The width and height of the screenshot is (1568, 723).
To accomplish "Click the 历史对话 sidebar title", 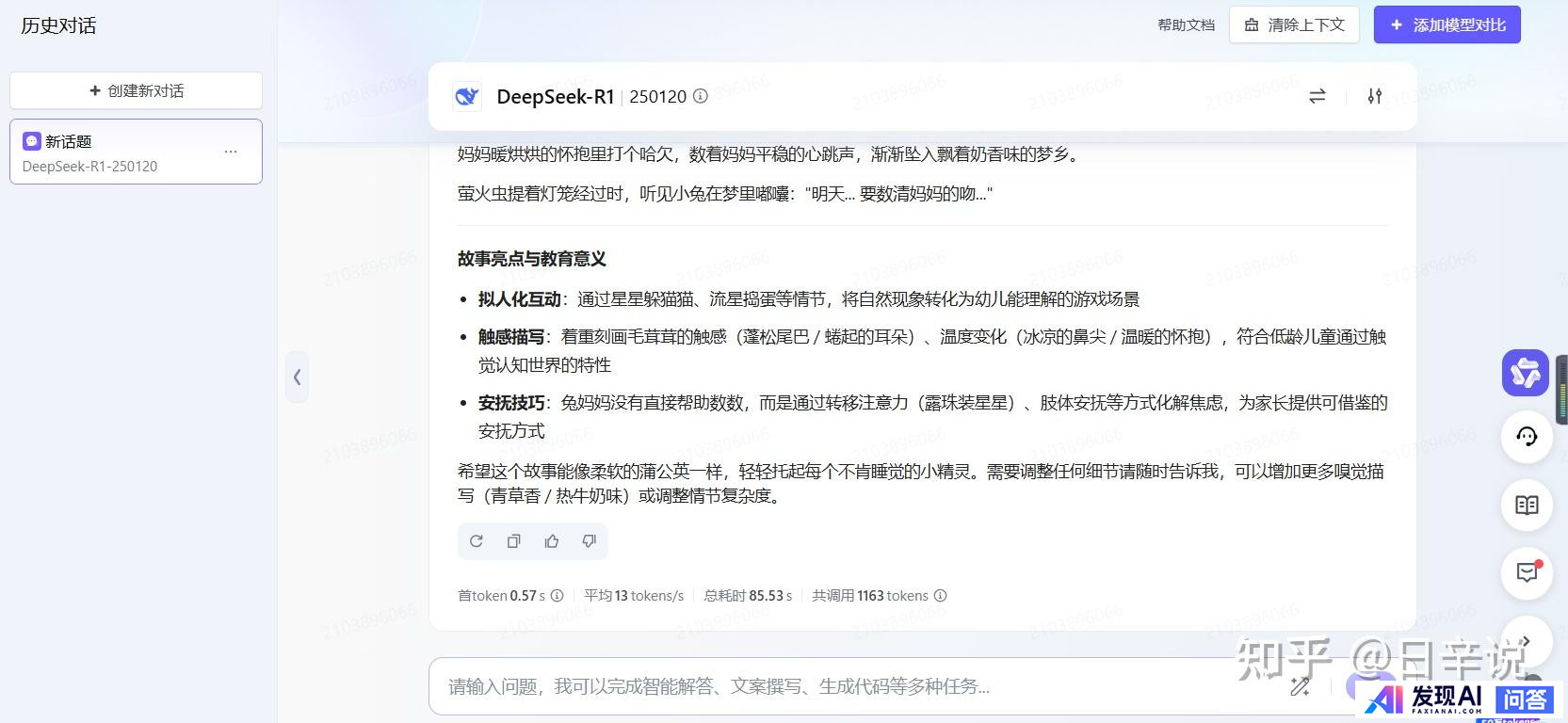I will click(58, 25).
